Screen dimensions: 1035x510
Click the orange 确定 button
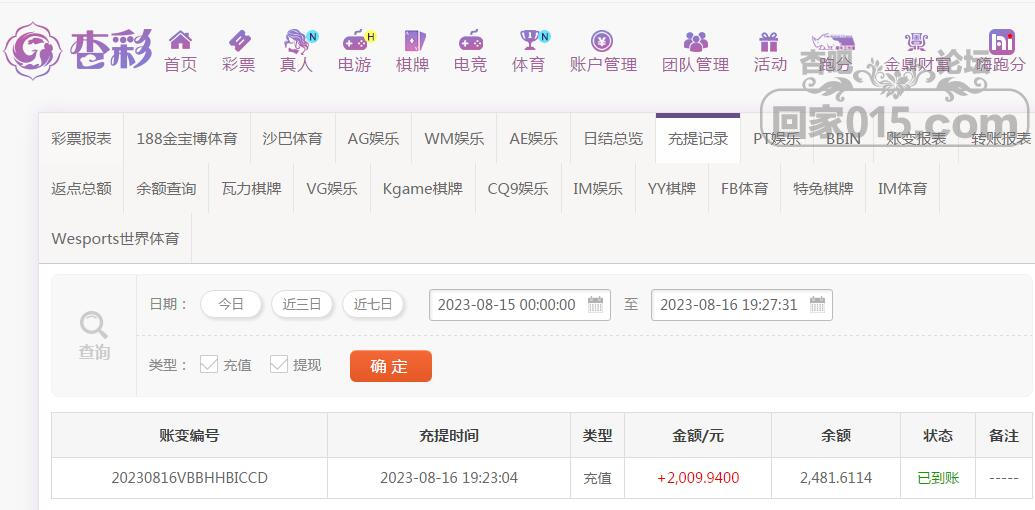[391, 366]
